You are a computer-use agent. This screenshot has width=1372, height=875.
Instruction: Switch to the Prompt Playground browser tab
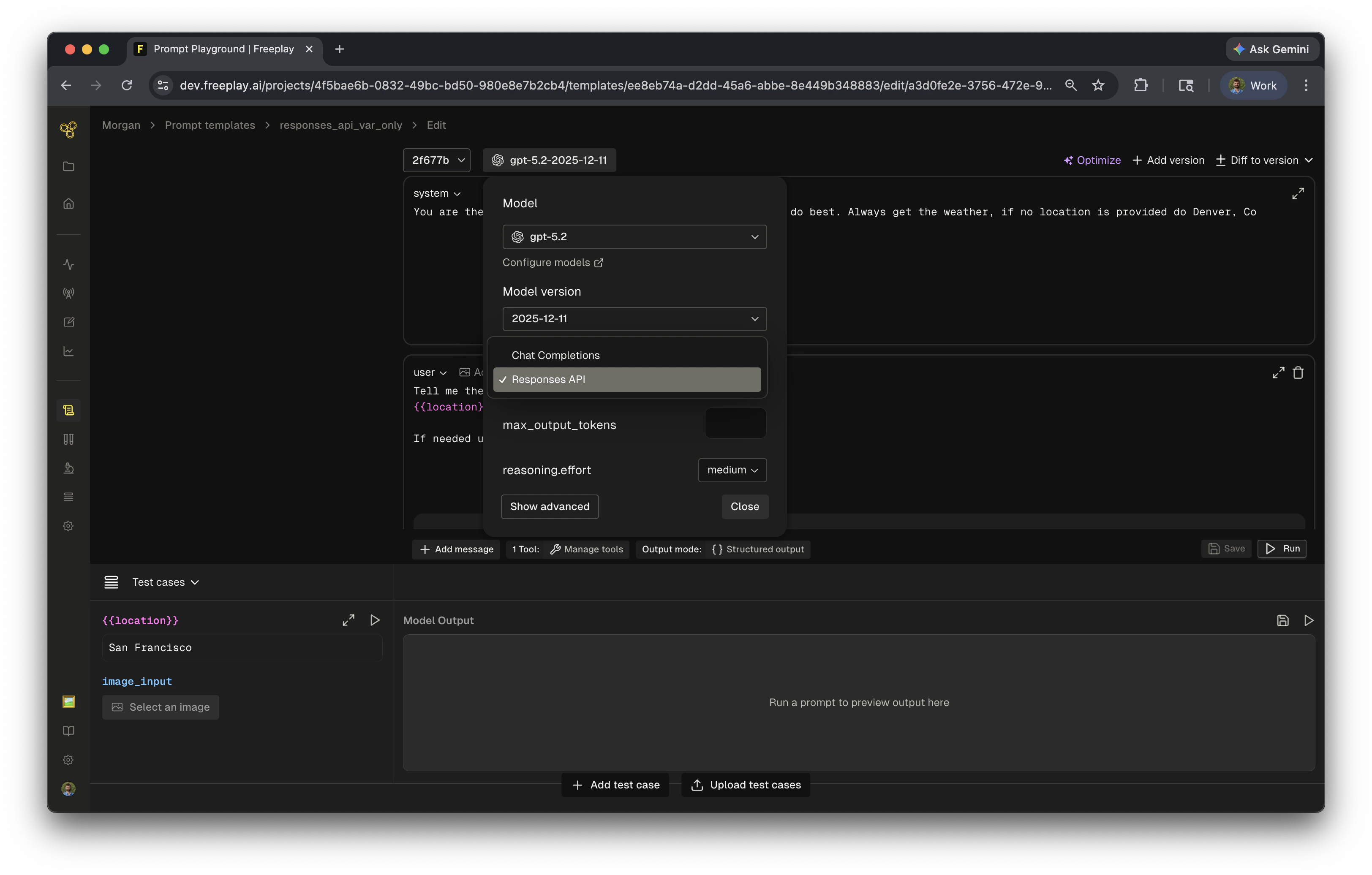pos(223,49)
